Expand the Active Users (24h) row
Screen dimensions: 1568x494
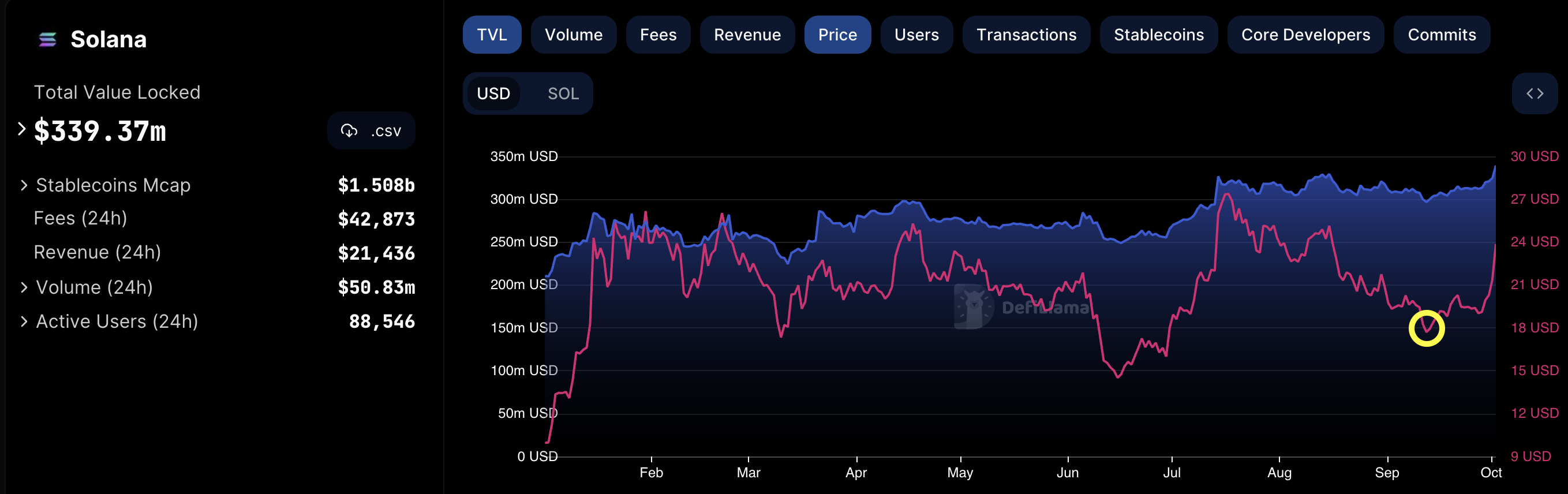coord(24,321)
